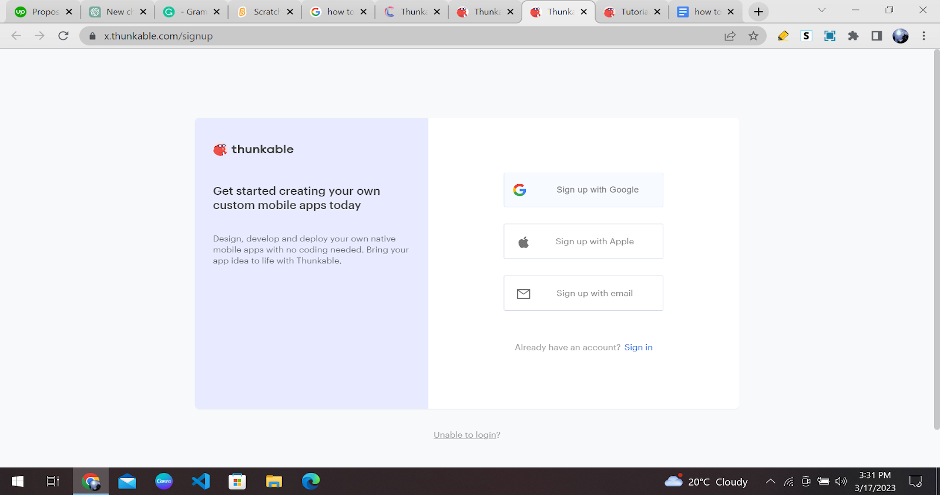Switch to the Google Docs 'how to' tab

[706, 11]
